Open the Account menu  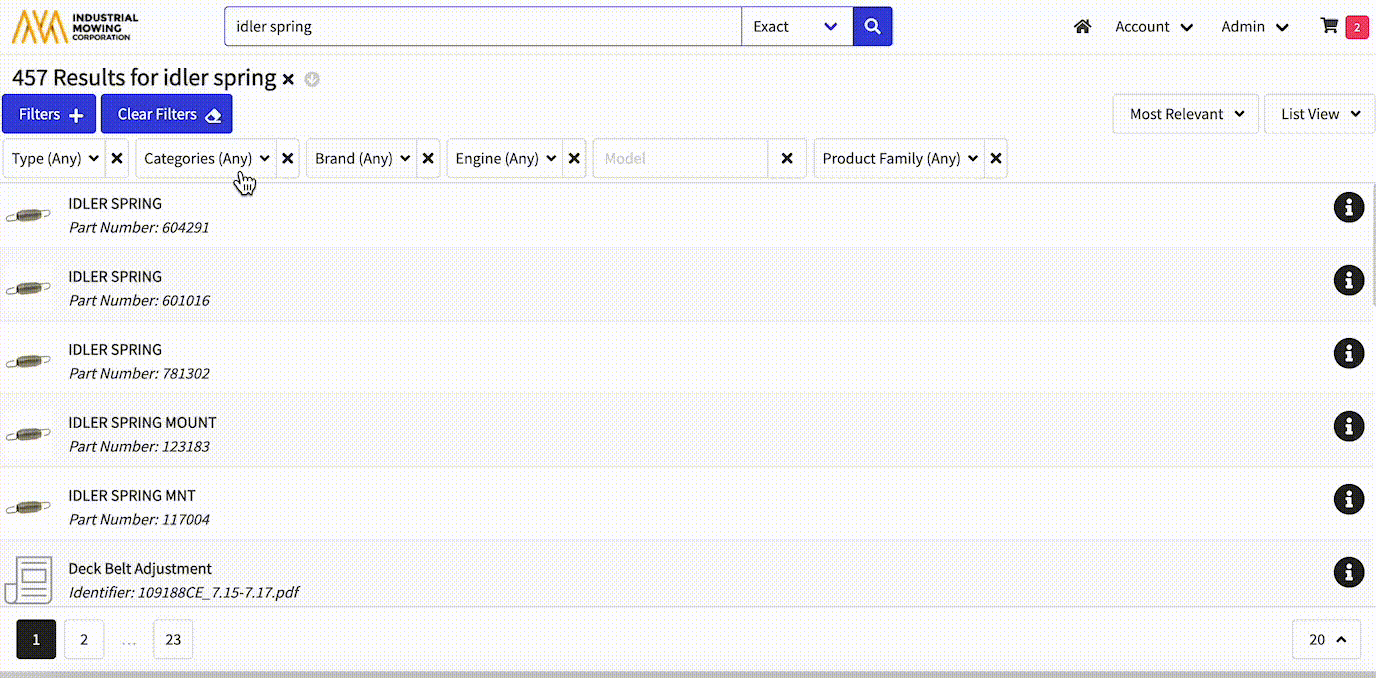(x=1154, y=27)
